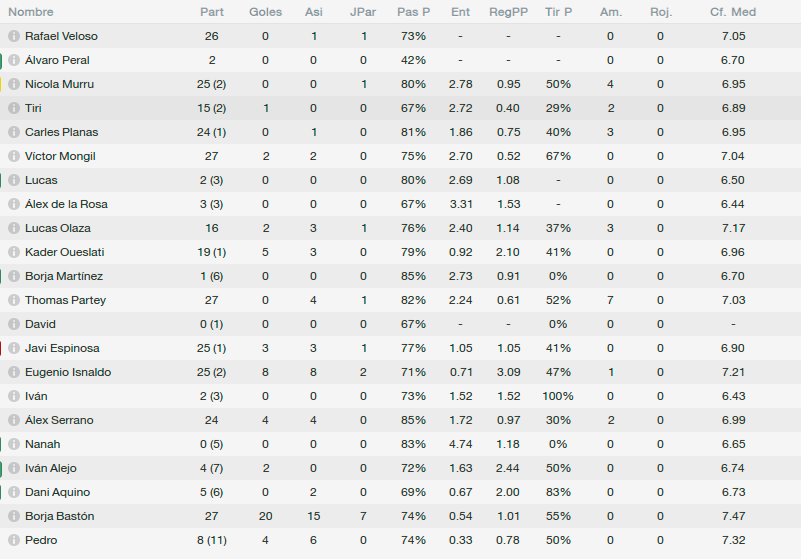Open info icon for Thomas Partey
The width and height of the screenshot is (801, 559).
(14, 300)
